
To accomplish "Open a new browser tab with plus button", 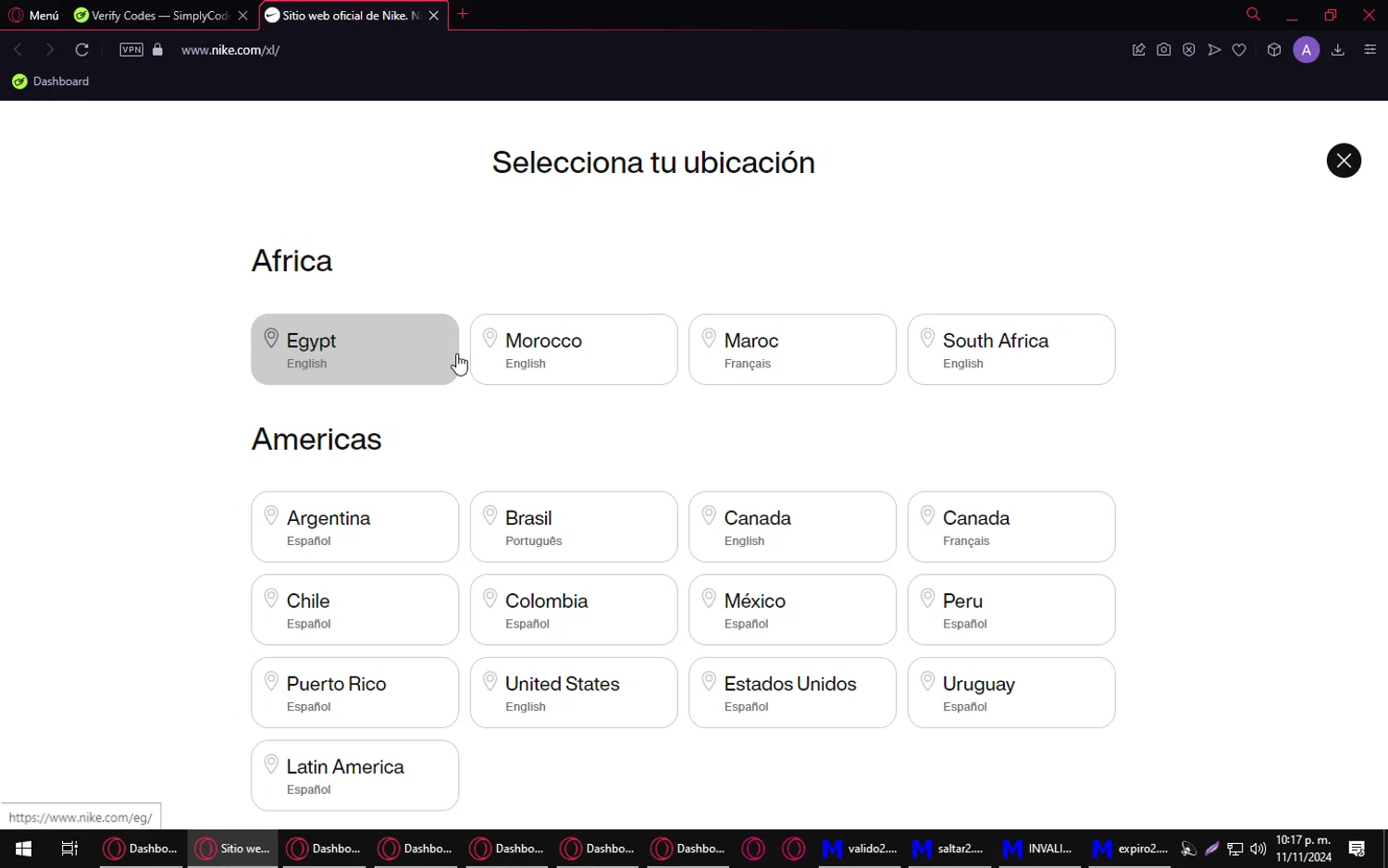I will point(463,14).
